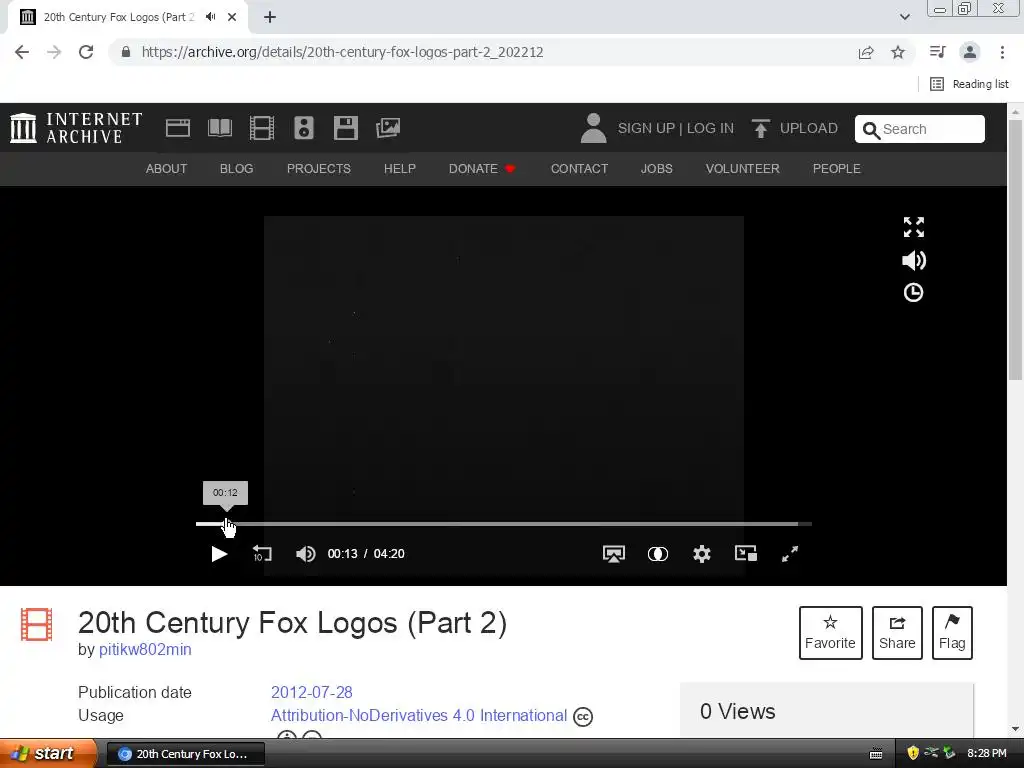The width and height of the screenshot is (1024, 768).
Task: Toggle the player's two-overlapping-circles icon
Action: (658, 554)
